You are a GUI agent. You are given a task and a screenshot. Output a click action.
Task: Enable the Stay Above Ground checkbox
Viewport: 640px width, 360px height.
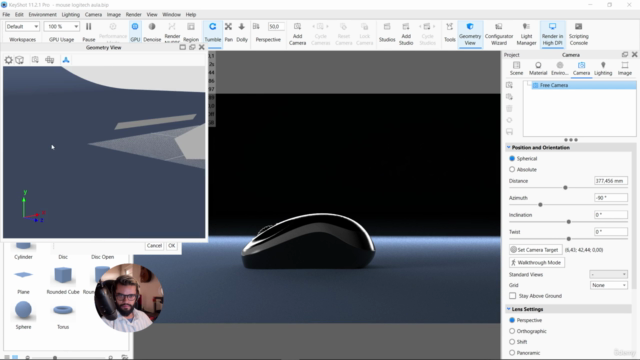513,296
